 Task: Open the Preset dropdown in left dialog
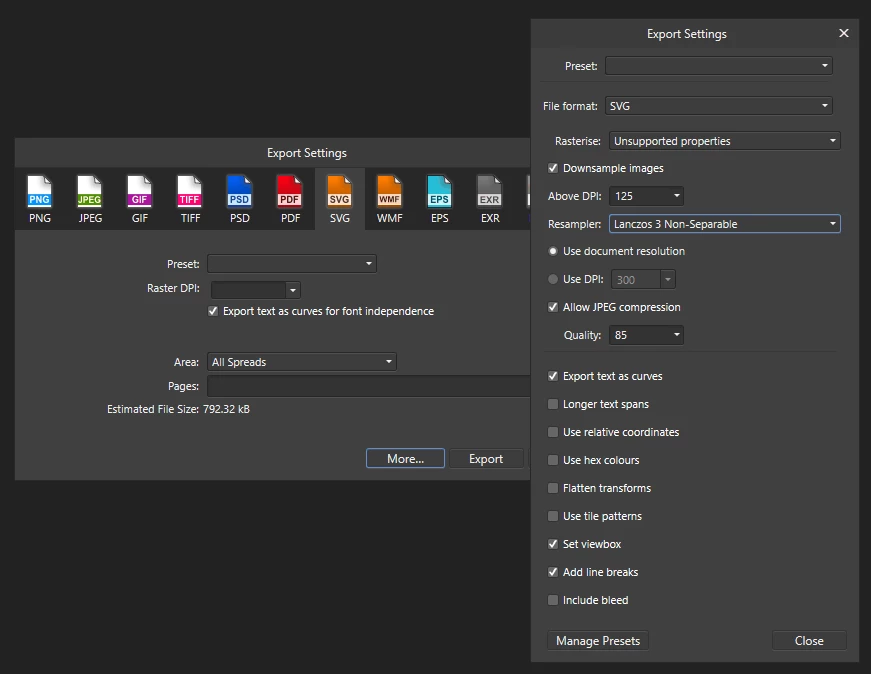292,263
